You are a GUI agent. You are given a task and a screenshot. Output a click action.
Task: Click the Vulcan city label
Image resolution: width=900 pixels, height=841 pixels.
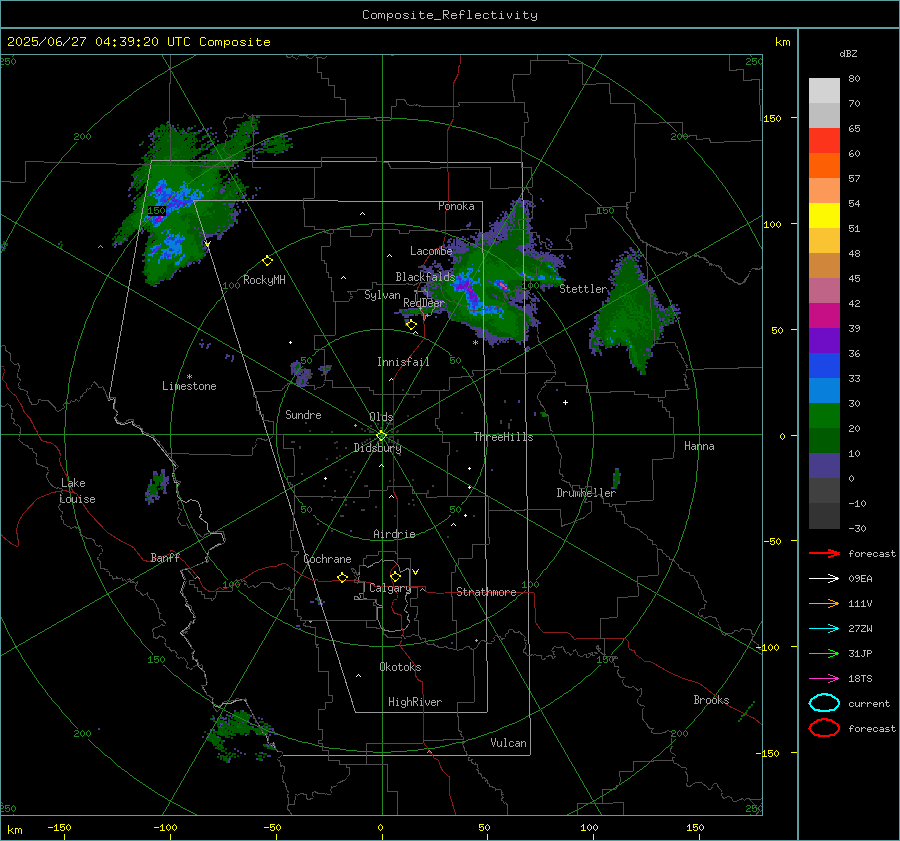click(509, 743)
